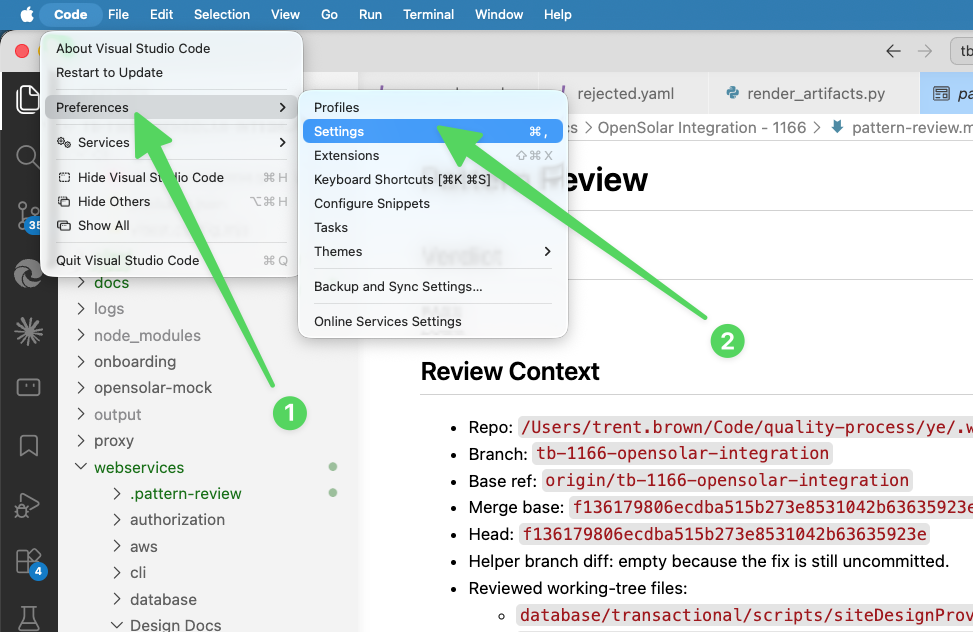
Task: Collapse the Design Docs folder
Action: tap(117, 625)
